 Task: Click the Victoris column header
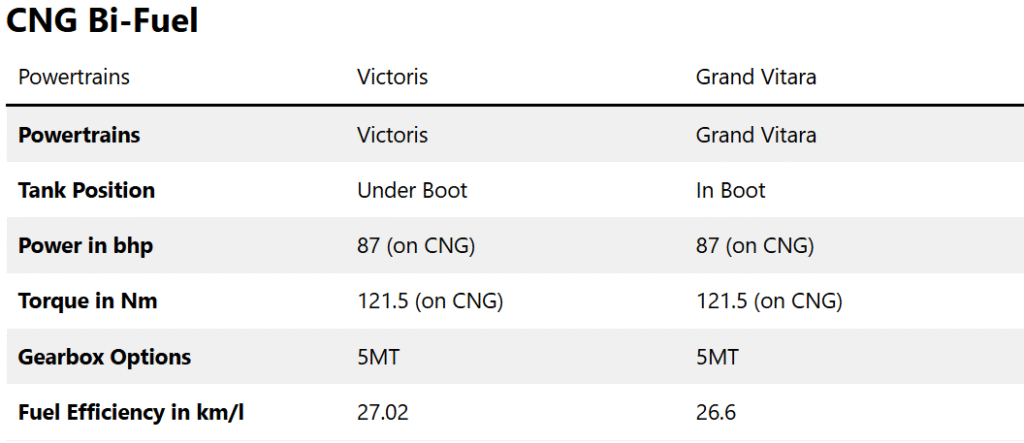click(392, 77)
